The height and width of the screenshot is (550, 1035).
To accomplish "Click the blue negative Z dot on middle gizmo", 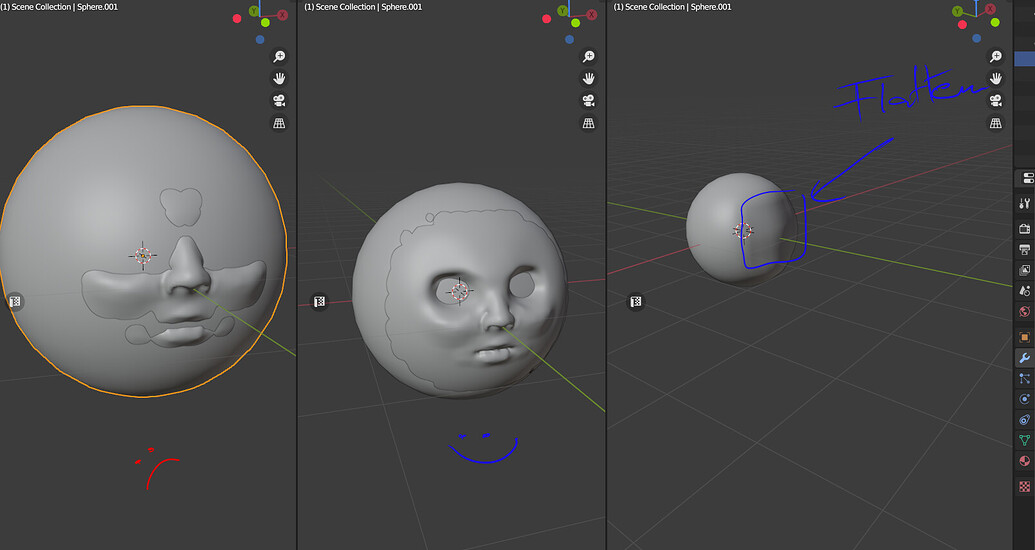I will click(569, 40).
